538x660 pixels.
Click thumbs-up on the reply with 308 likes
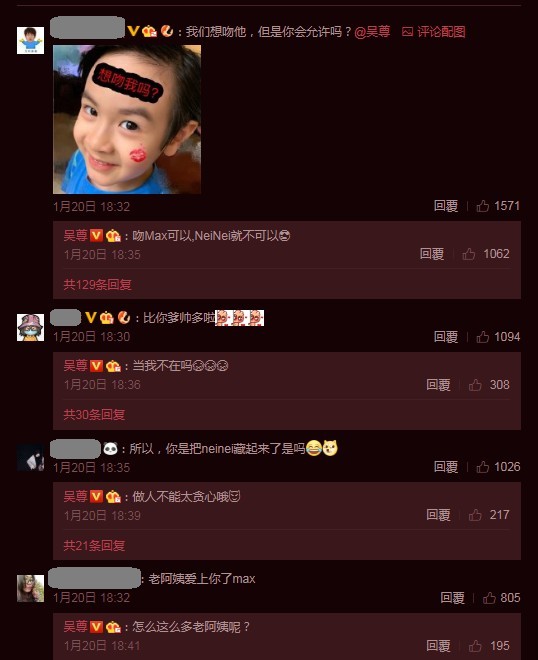coord(475,385)
